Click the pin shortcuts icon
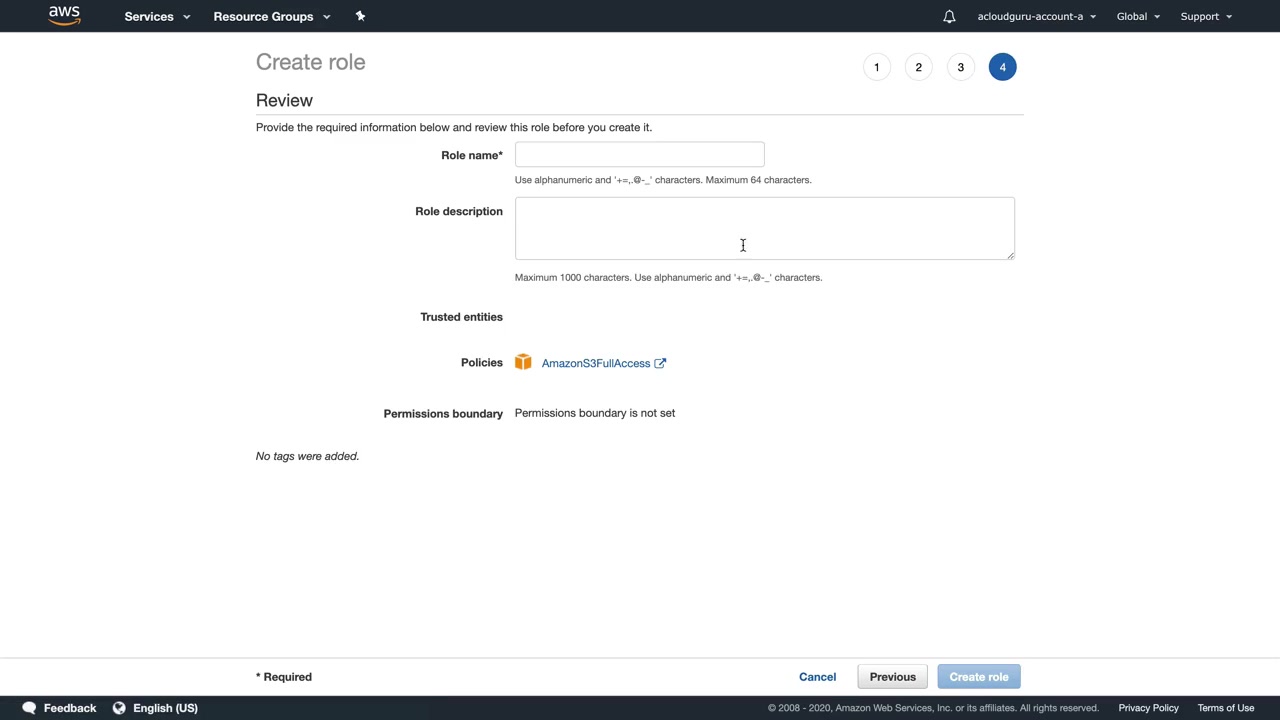 click(x=361, y=16)
